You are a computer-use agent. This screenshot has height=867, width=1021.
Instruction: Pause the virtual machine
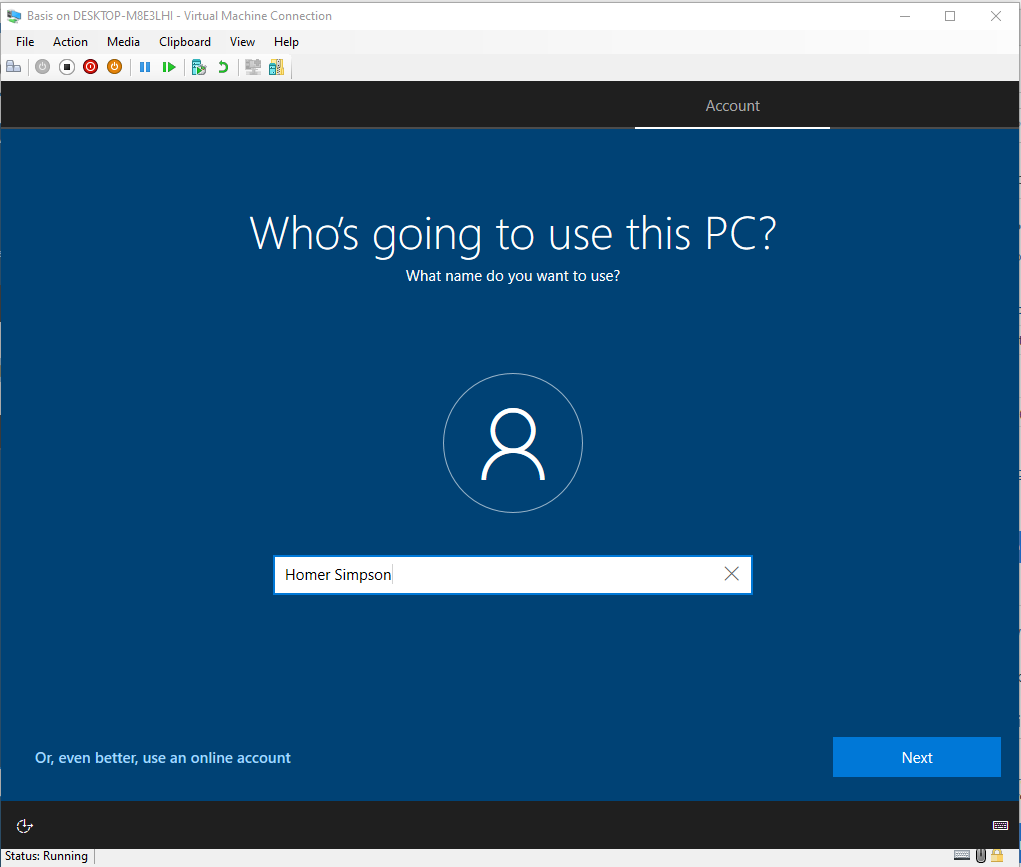point(145,67)
